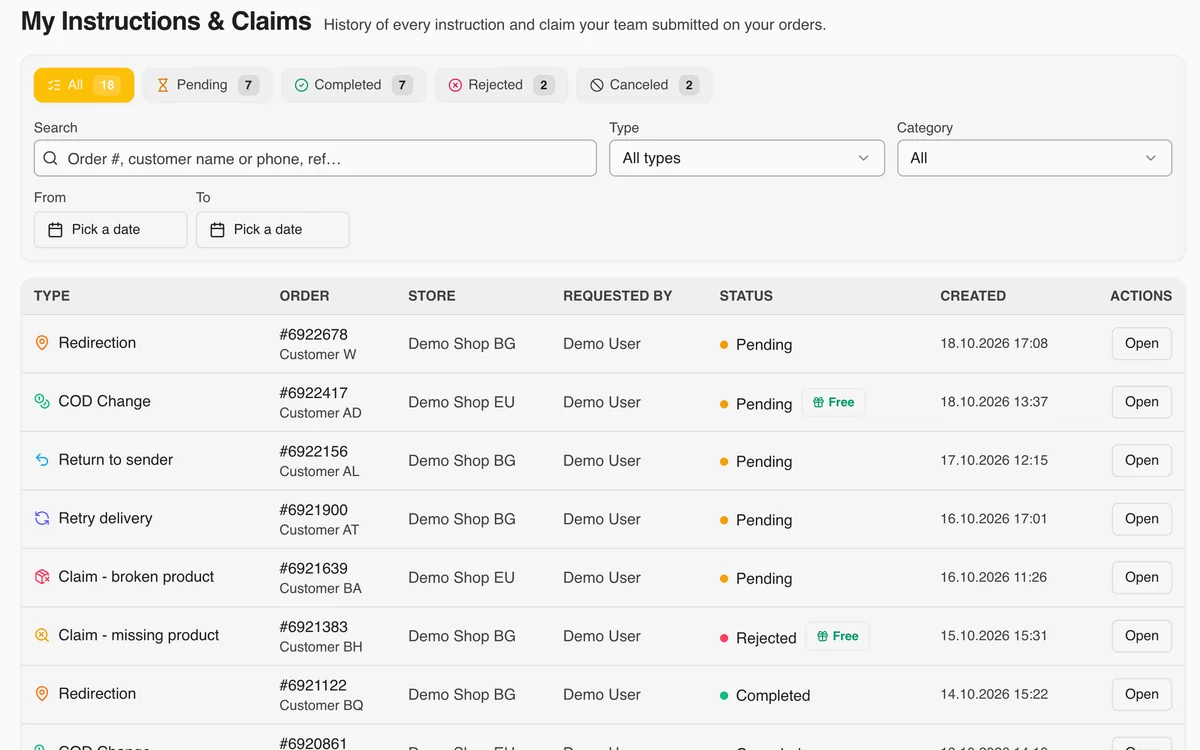Image resolution: width=1200 pixels, height=750 pixels.
Task: Click the Return to sender arrow icon
Action: (42, 460)
